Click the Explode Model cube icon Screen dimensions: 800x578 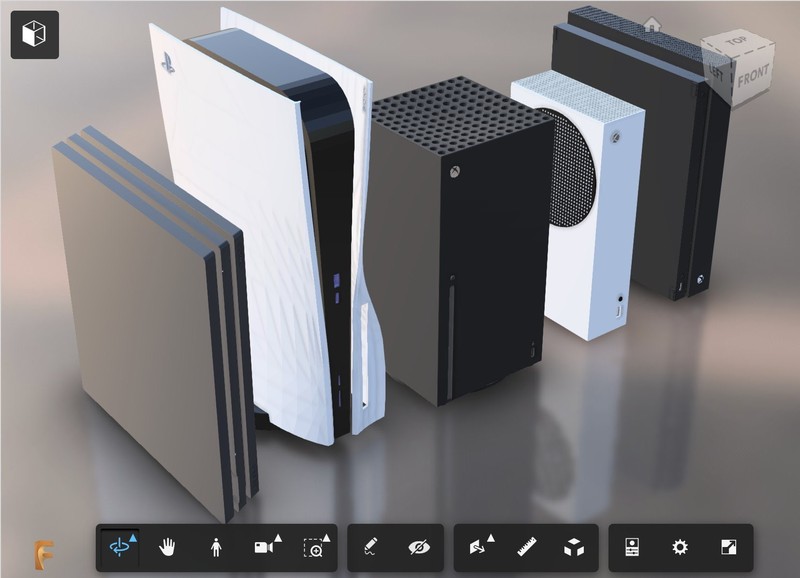click(x=574, y=547)
